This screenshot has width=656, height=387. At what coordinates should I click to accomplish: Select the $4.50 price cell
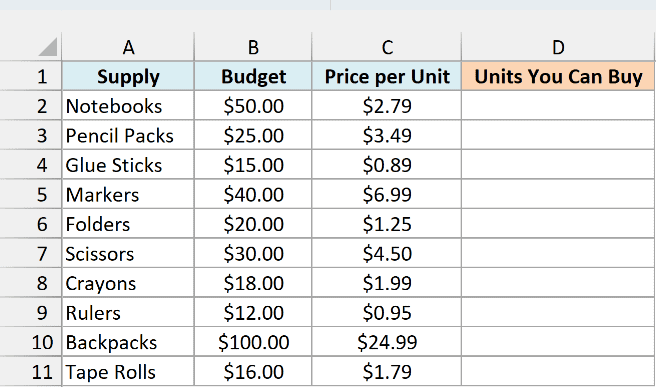(x=387, y=253)
